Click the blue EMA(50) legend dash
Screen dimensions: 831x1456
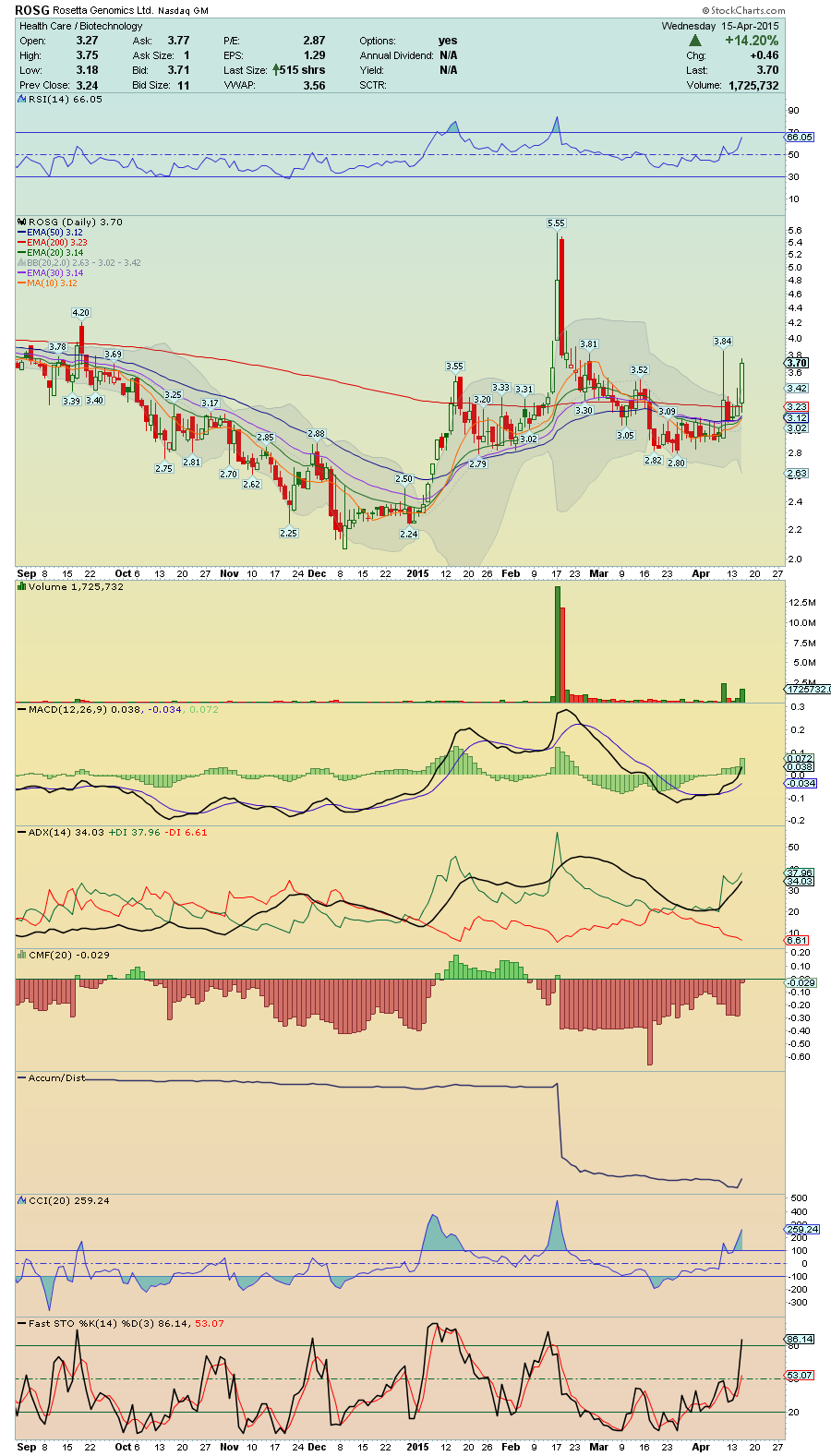21,233
